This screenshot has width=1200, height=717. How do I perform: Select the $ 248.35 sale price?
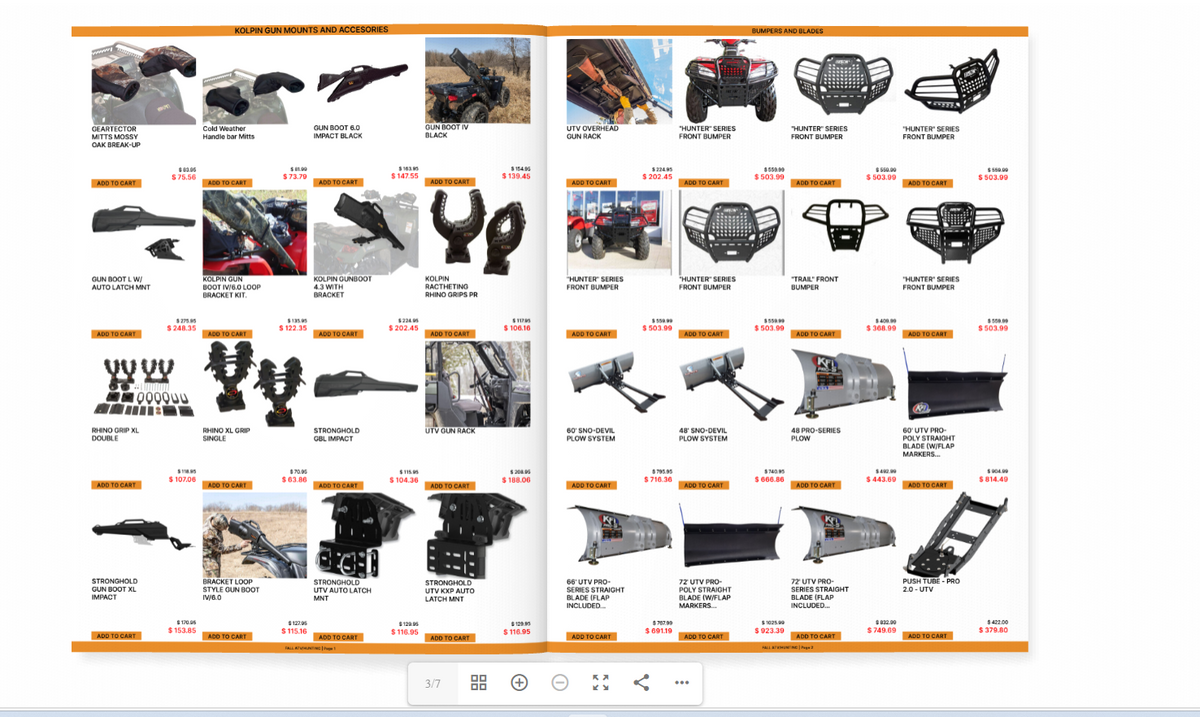pyautogui.click(x=181, y=328)
